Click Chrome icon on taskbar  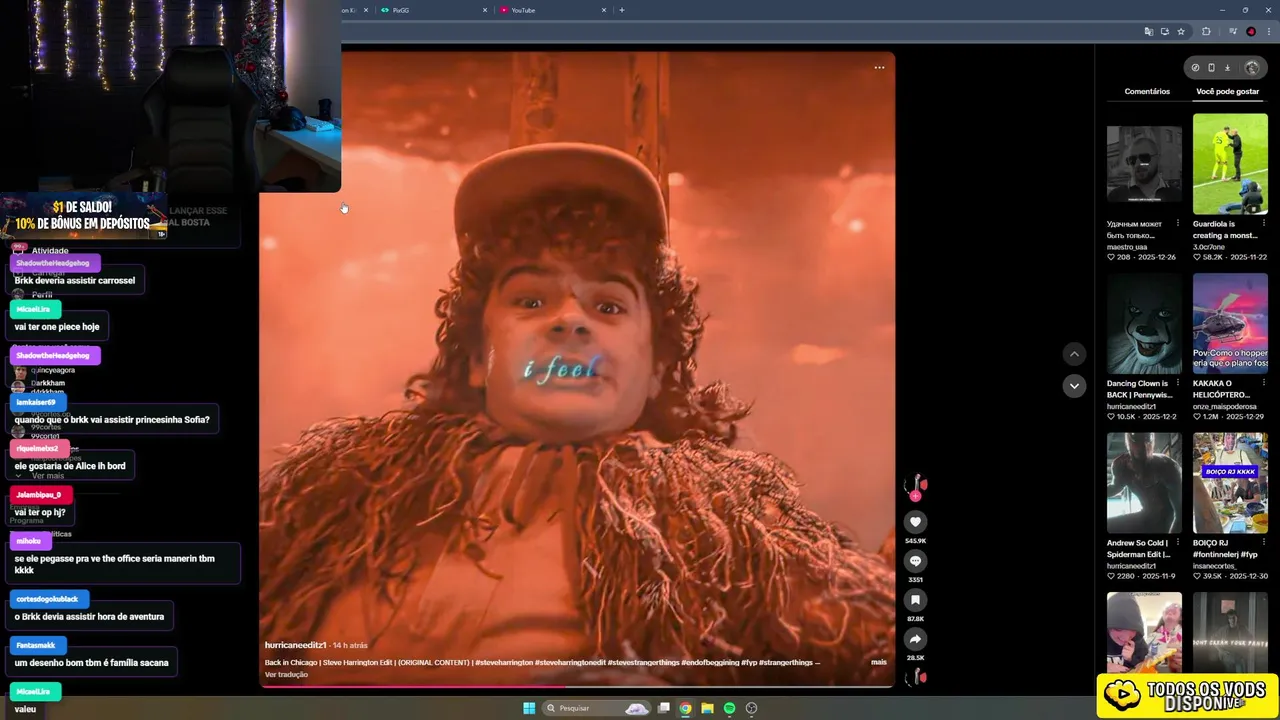[x=685, y=708]
